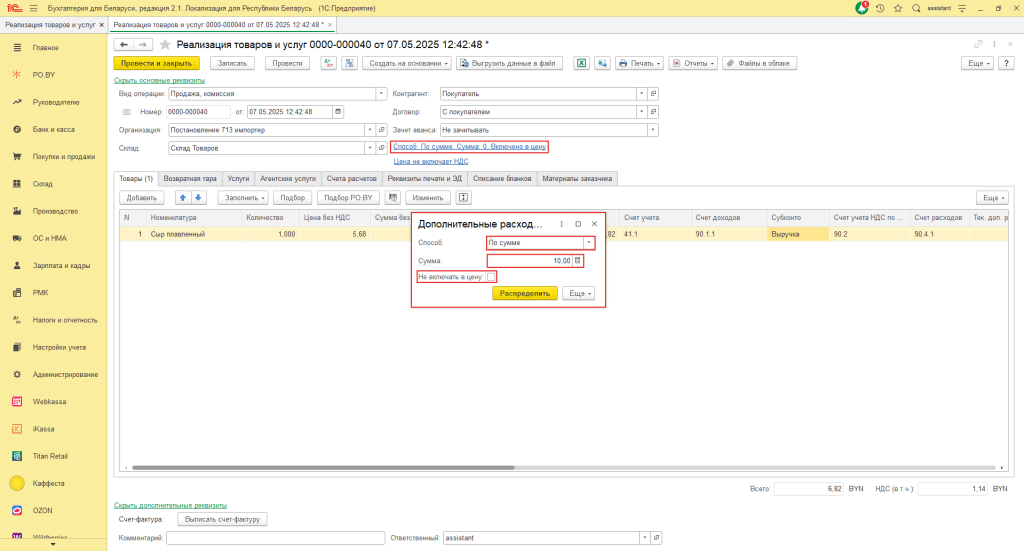Get link to document chain icon
Viewport: 1024px width, 551px height.
coord(978,44)
